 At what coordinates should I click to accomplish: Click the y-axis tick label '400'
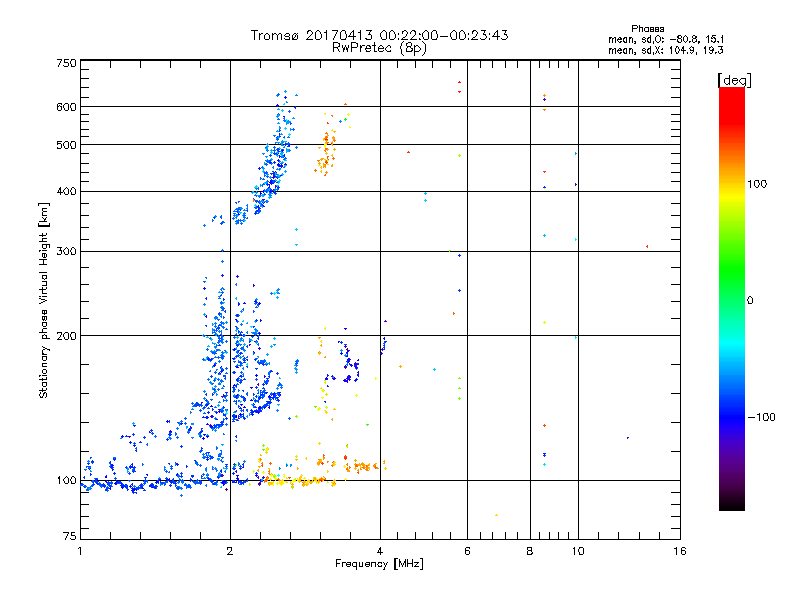67,191
